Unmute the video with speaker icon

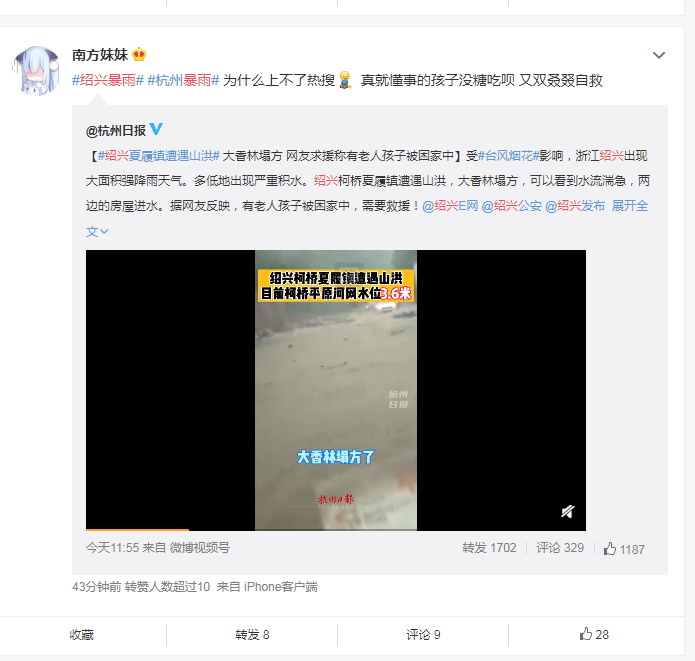coord(568,512)
